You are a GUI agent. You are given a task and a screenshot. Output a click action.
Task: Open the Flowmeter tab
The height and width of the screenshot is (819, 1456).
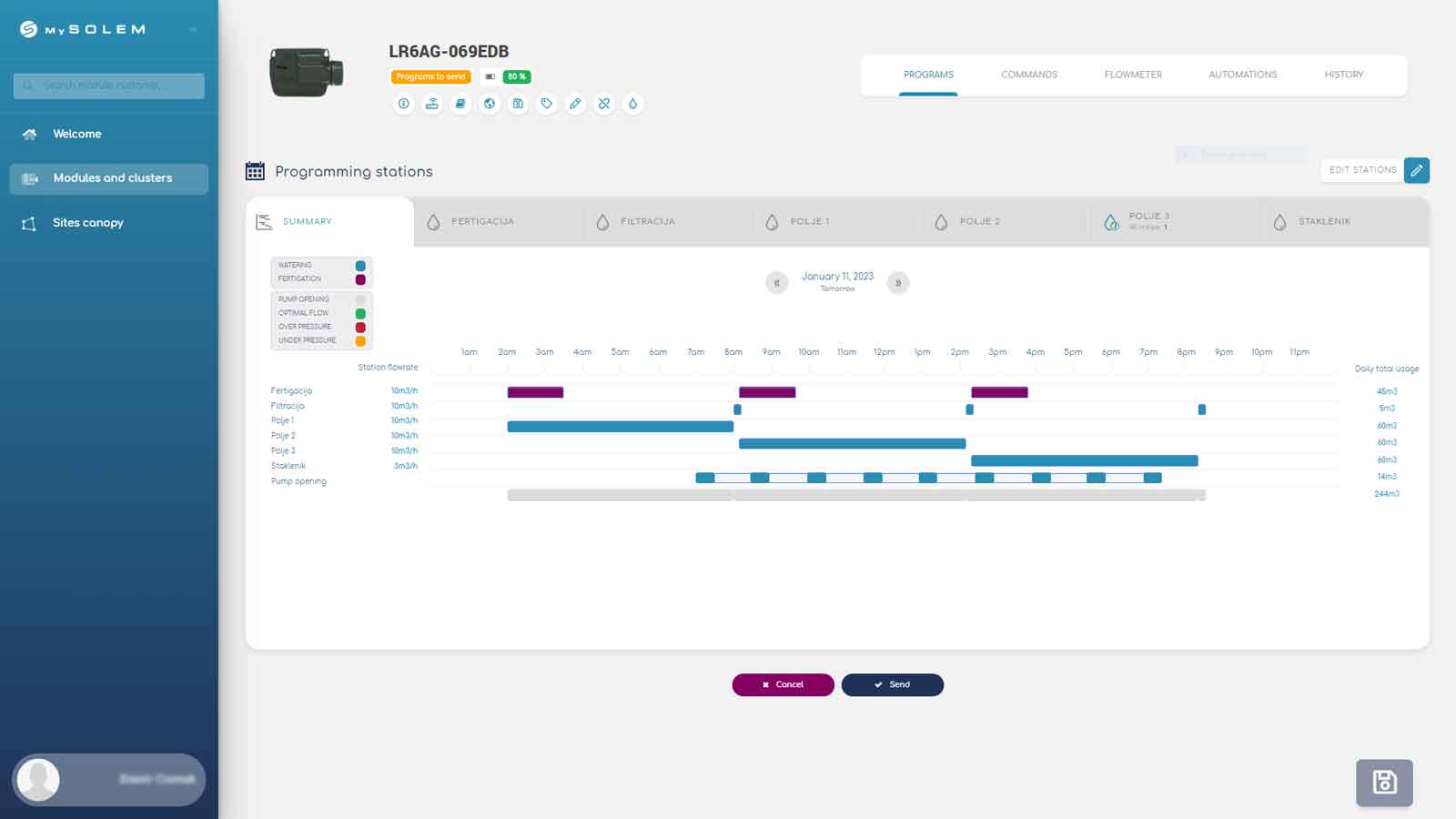(x=1133, y=75)
